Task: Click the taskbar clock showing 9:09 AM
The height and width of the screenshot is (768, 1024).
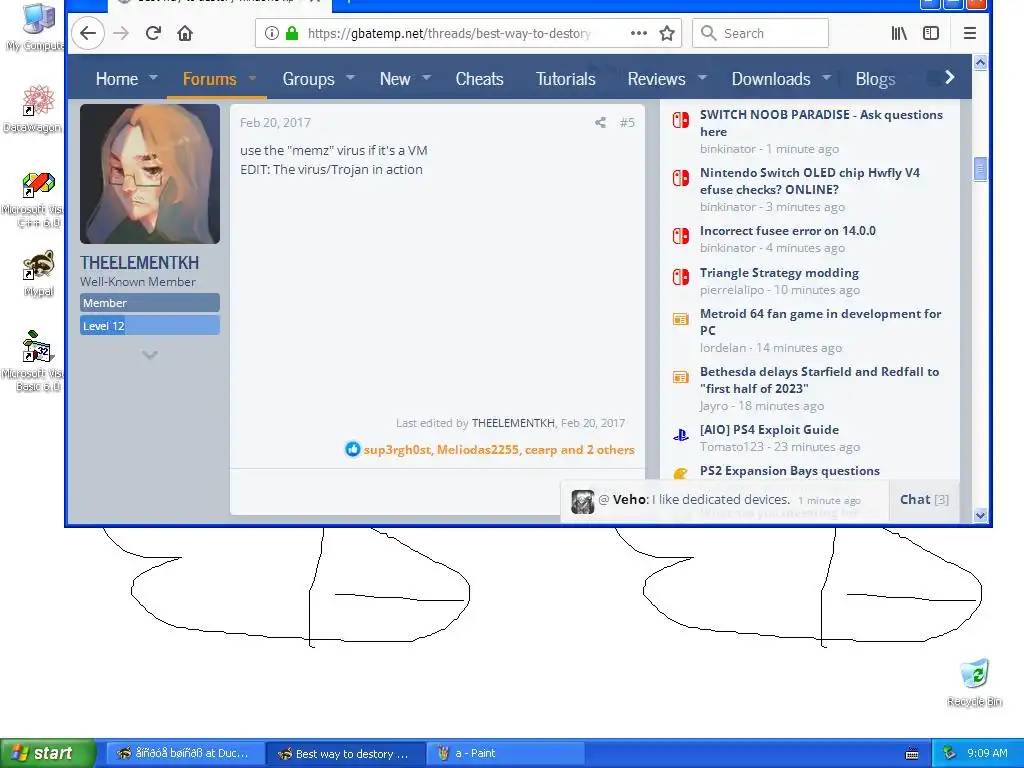Action: pyautogui.click(x=987, y=753)
